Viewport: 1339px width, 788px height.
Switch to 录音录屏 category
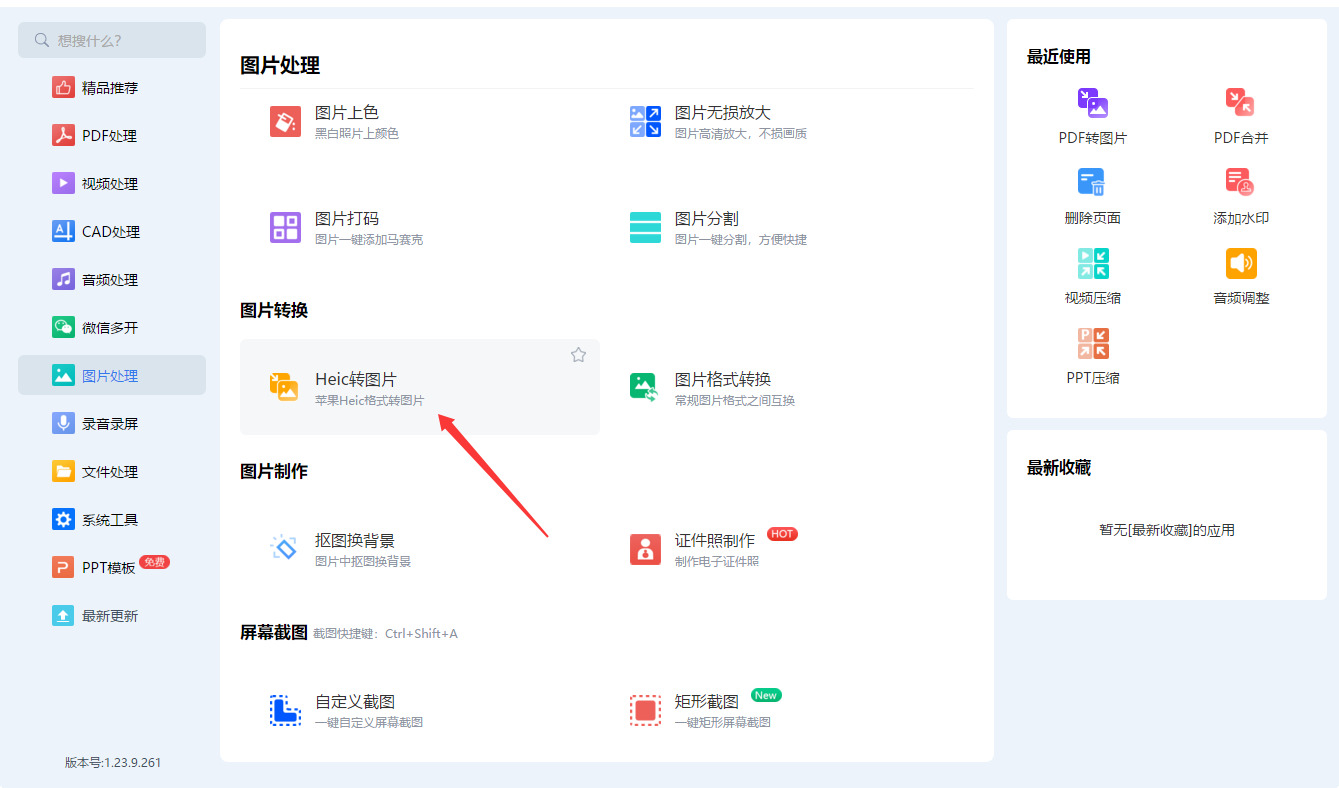tap(112, 424)
